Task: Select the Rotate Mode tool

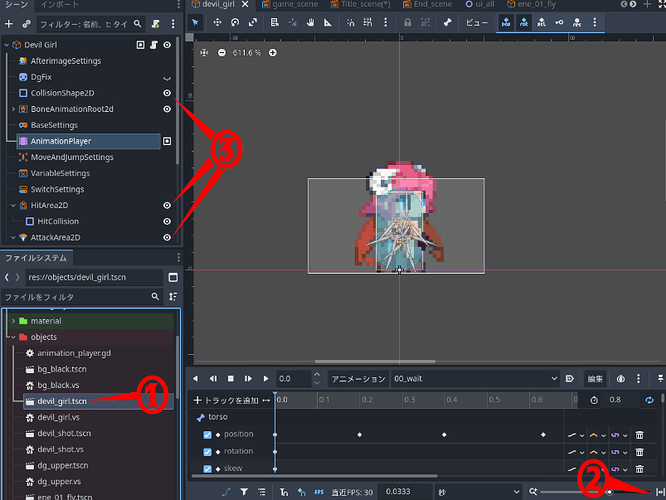Action: (x=235, y=22)
